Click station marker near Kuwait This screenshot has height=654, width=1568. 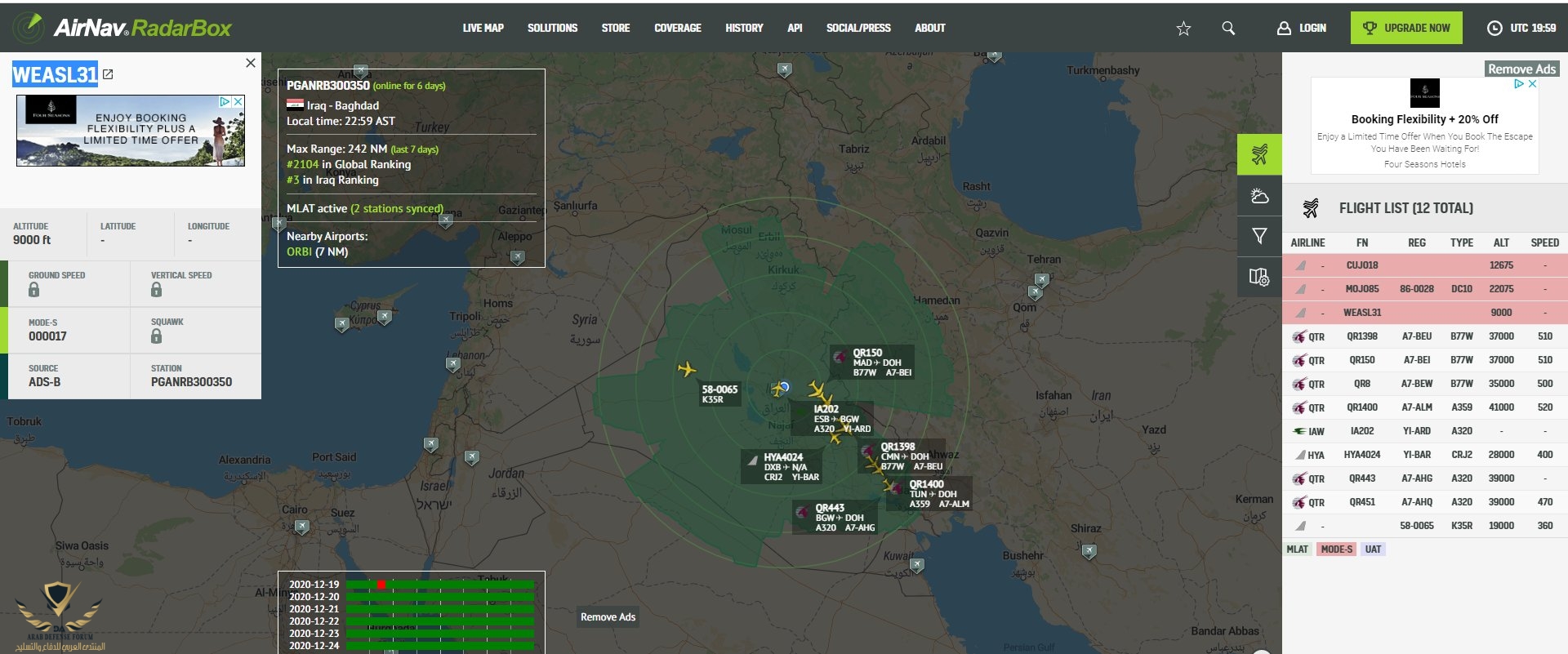point(917,565)
